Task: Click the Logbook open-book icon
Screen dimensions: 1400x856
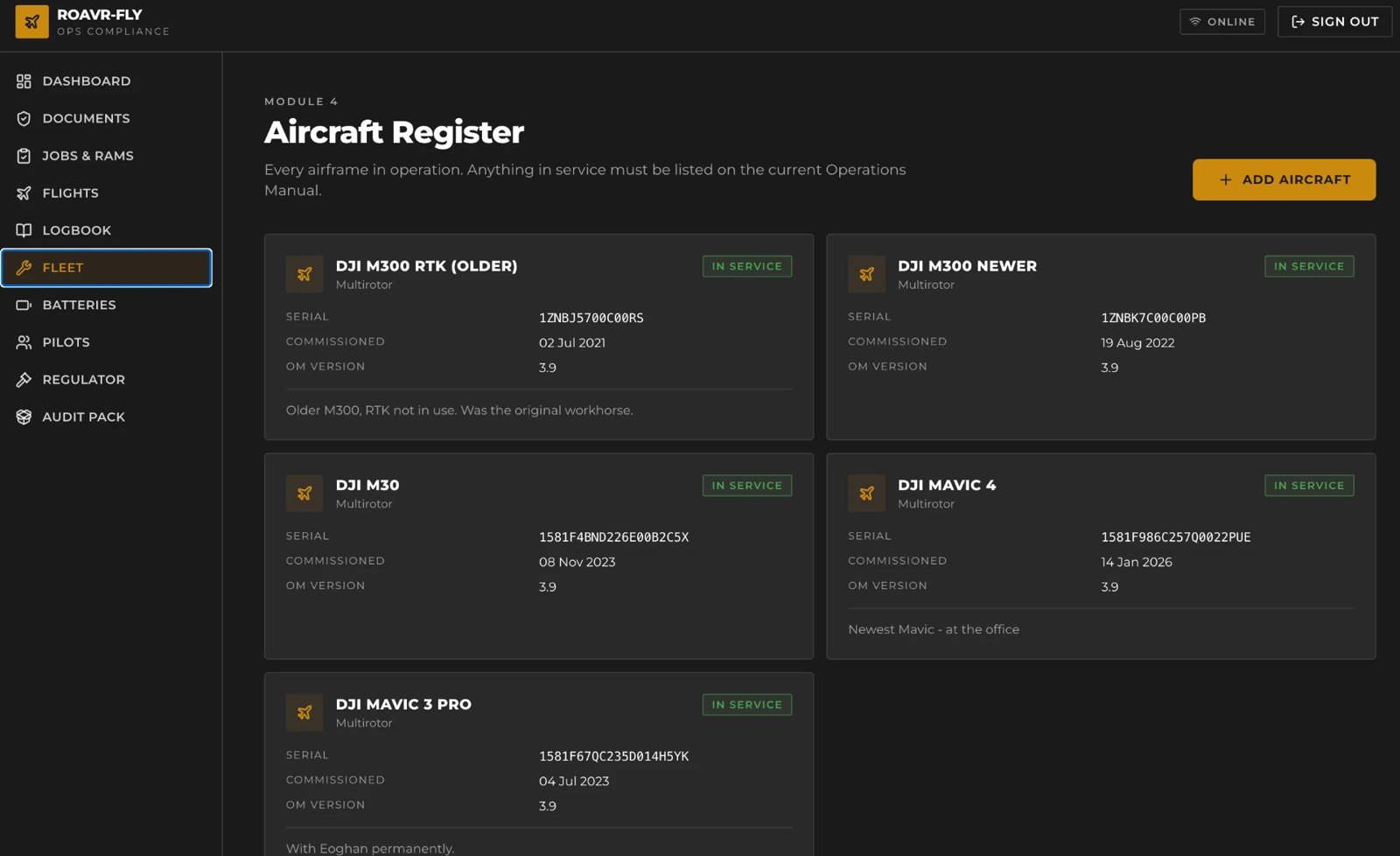Action: click(x=24, y=230)
